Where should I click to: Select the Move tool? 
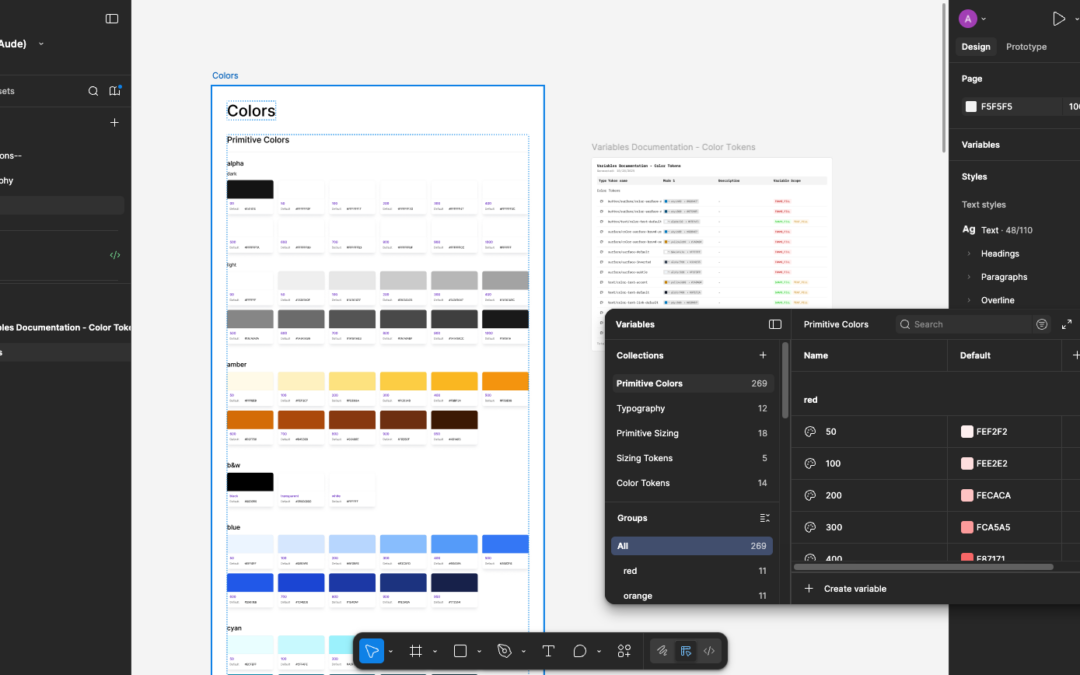click(x=370, y=650)
